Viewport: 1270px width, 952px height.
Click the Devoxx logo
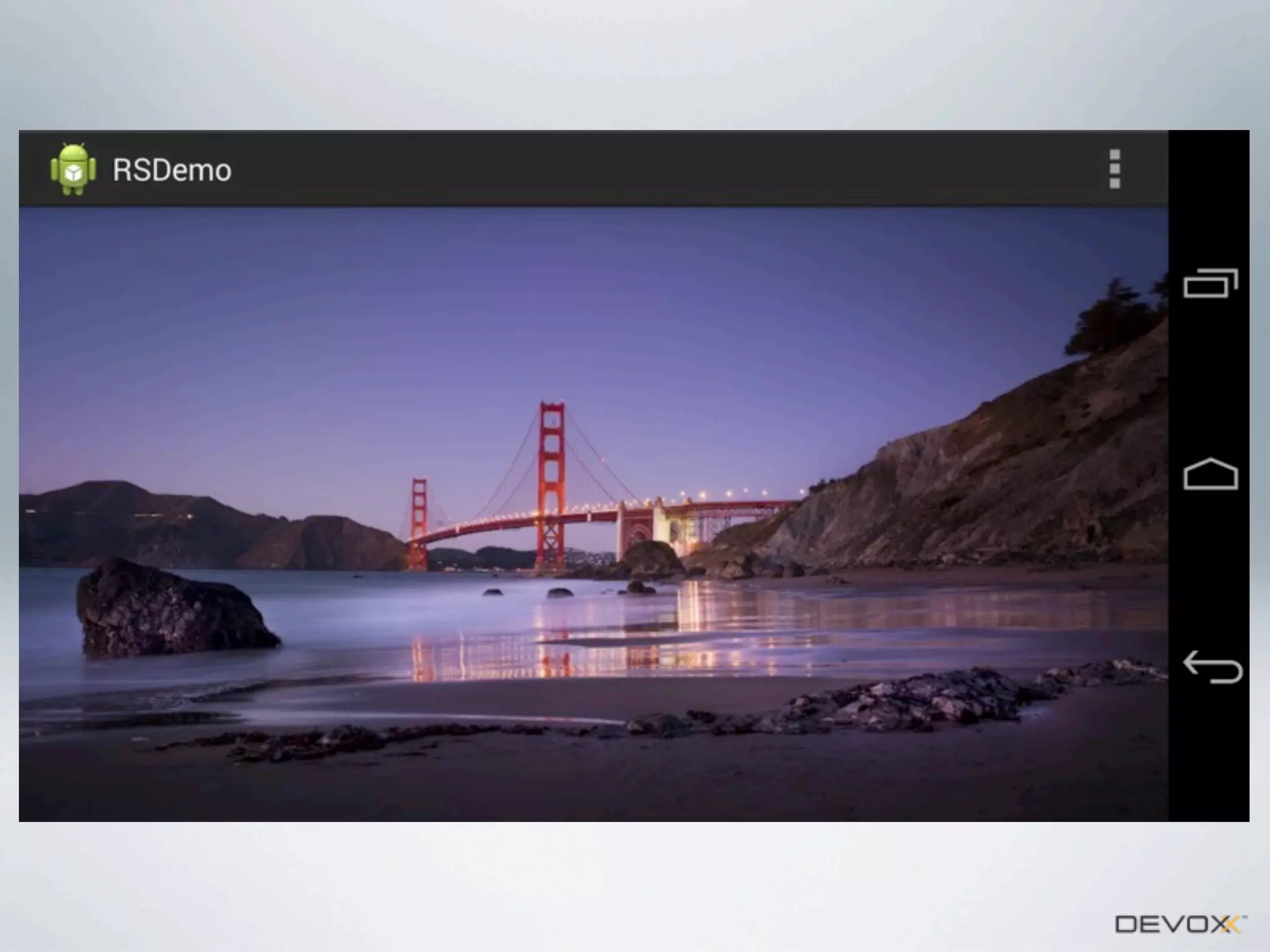click(1180, 924)
